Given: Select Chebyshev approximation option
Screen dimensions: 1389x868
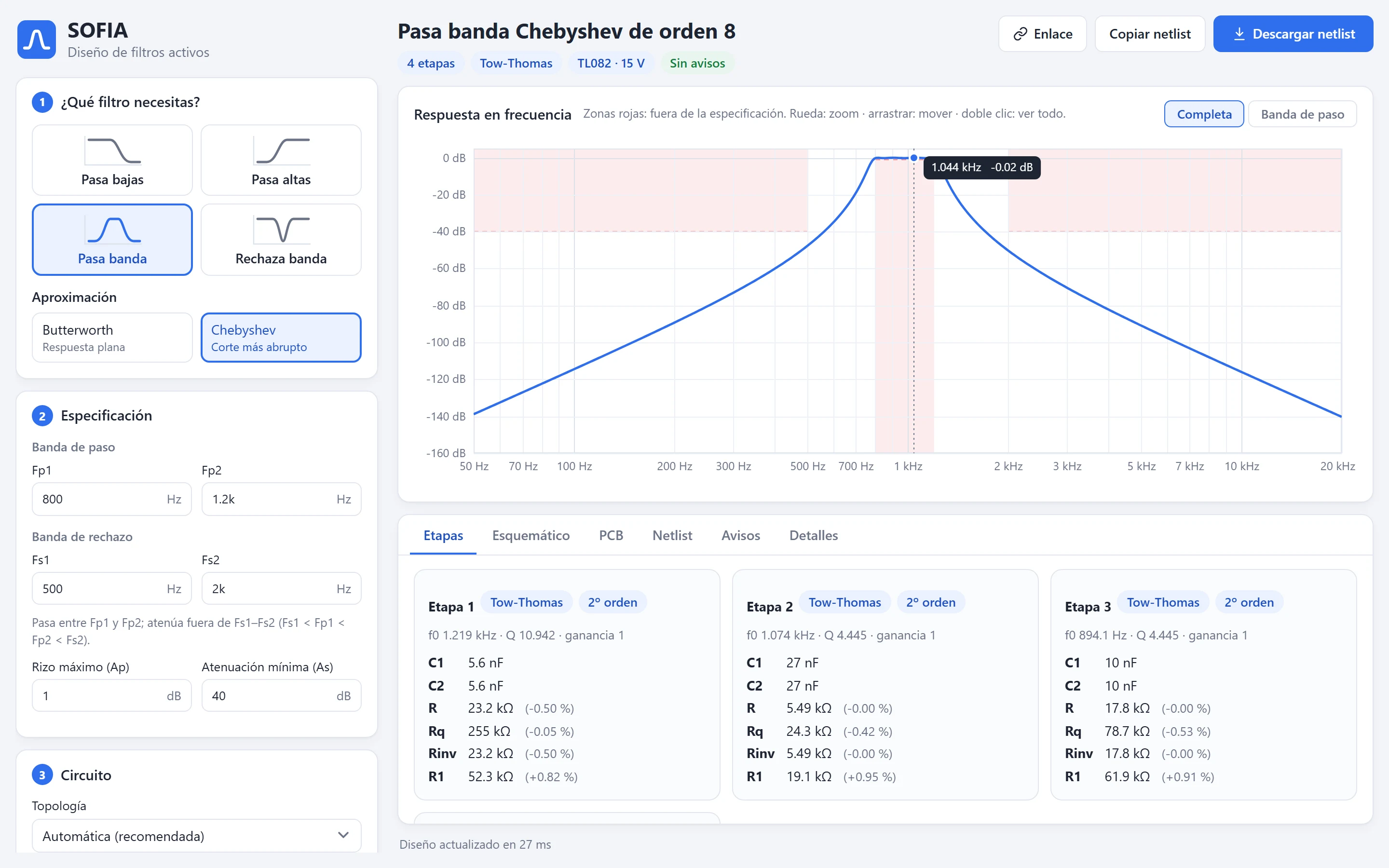Looking at the screenshot, I should pyautogui.click(x=281, y=338).
